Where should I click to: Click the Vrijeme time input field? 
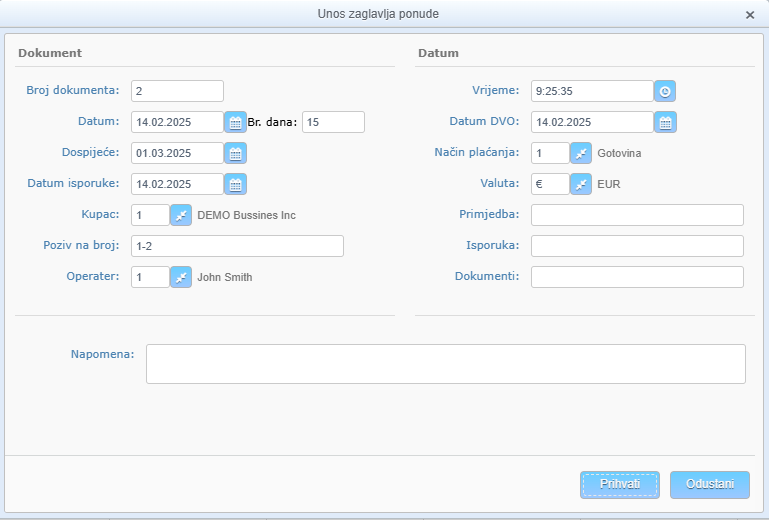(592, 91)
